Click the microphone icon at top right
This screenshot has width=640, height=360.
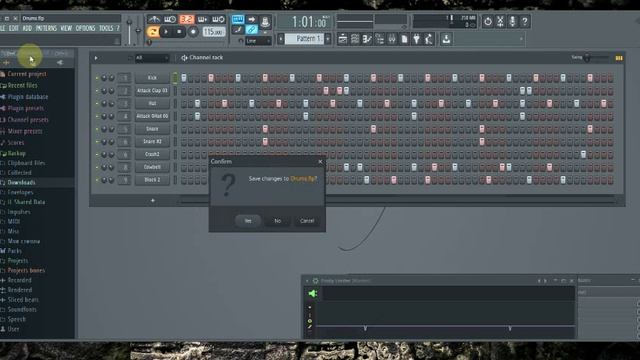tap(512, 21)
